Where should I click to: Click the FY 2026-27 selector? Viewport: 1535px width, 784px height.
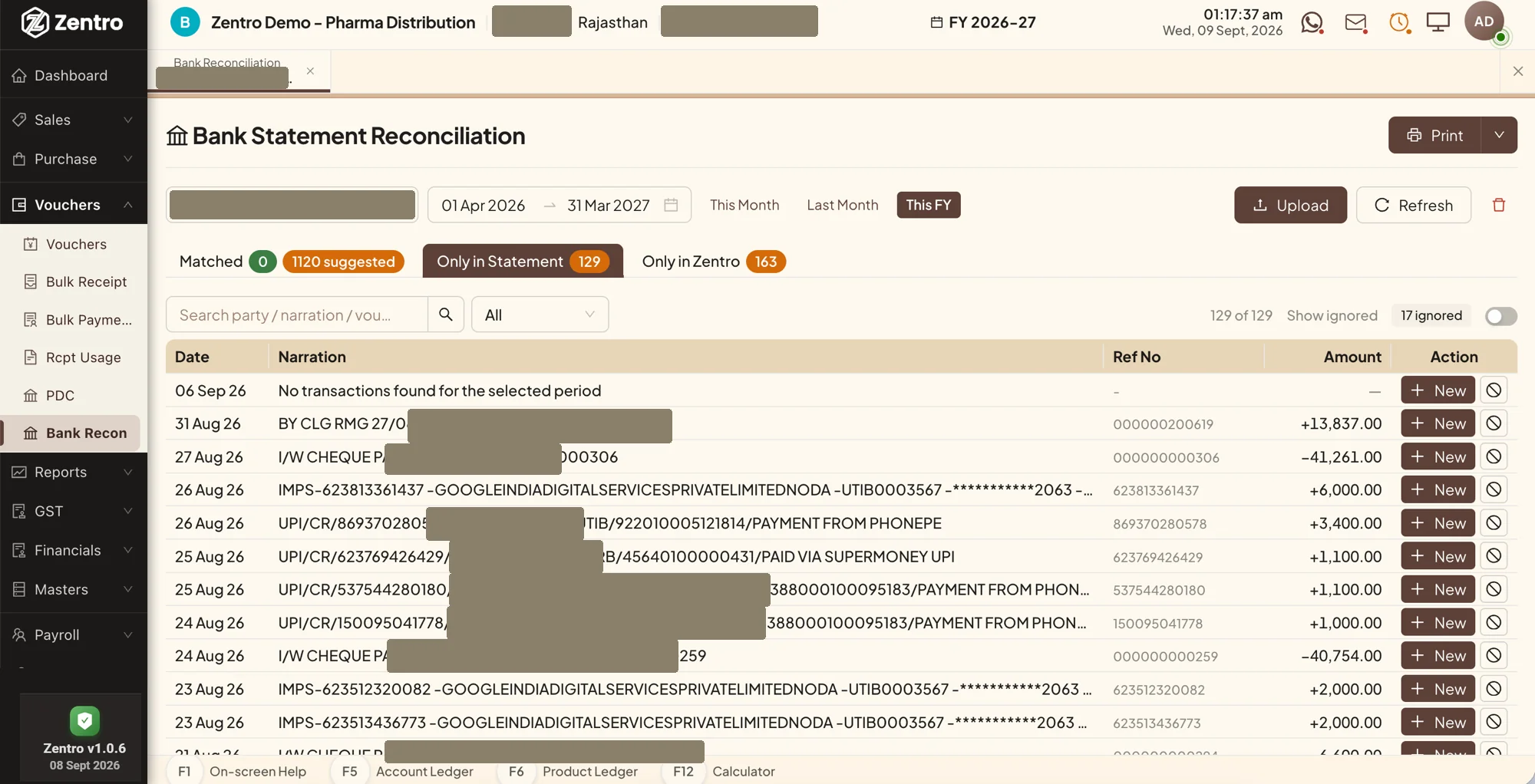point(982,22)
